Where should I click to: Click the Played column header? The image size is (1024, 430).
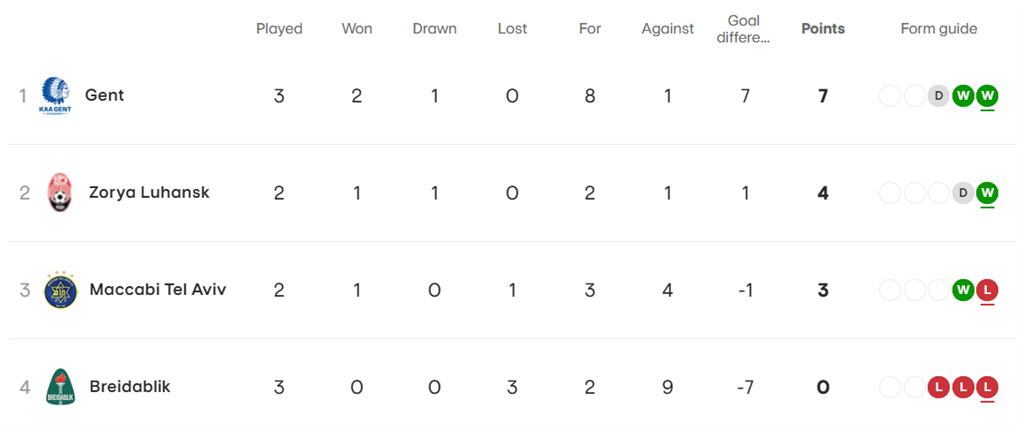pyautogui.click(x=279, y=29)
